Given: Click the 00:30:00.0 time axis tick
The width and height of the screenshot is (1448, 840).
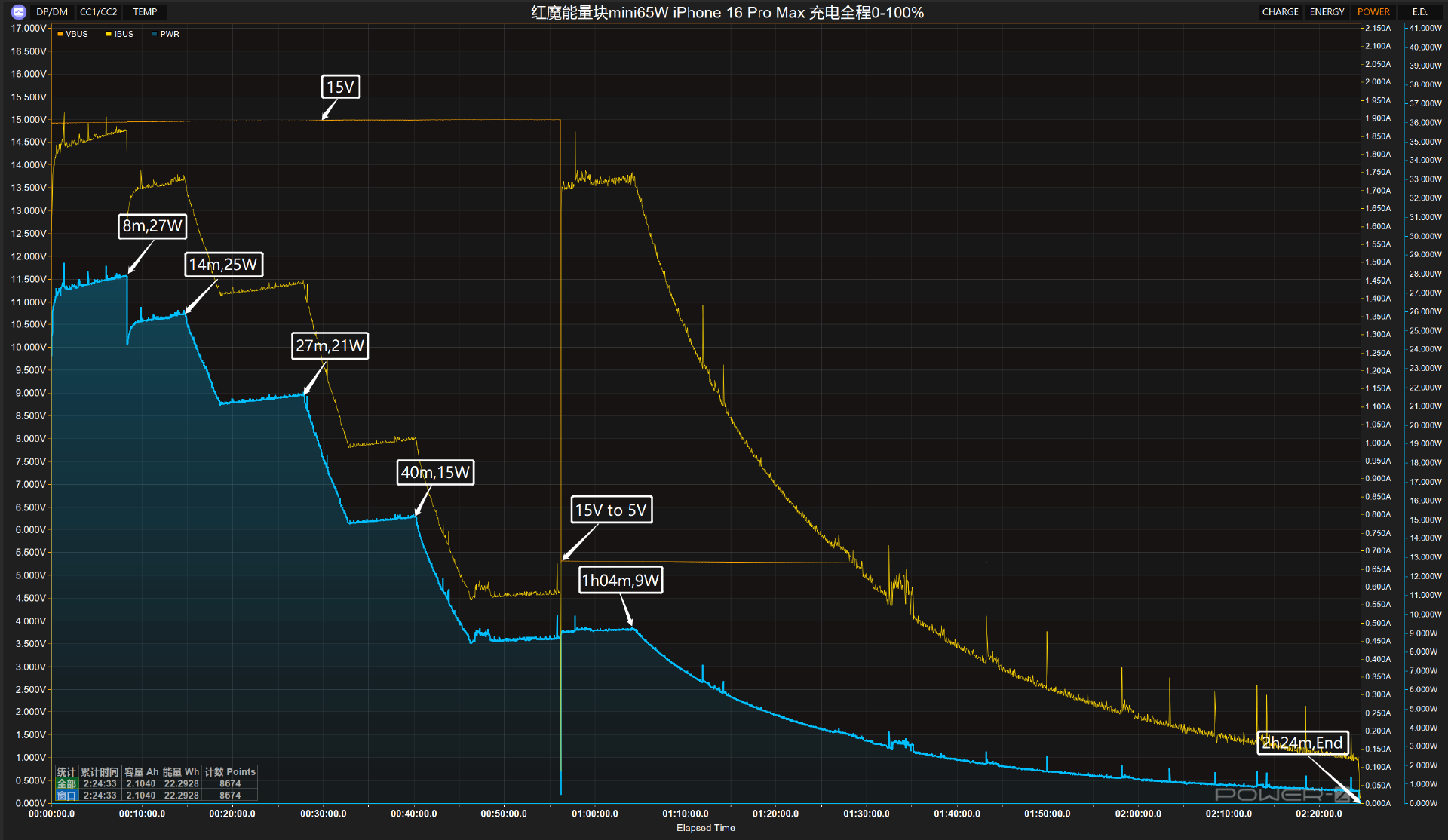Looking at the screenshot, I should point(323,814).
